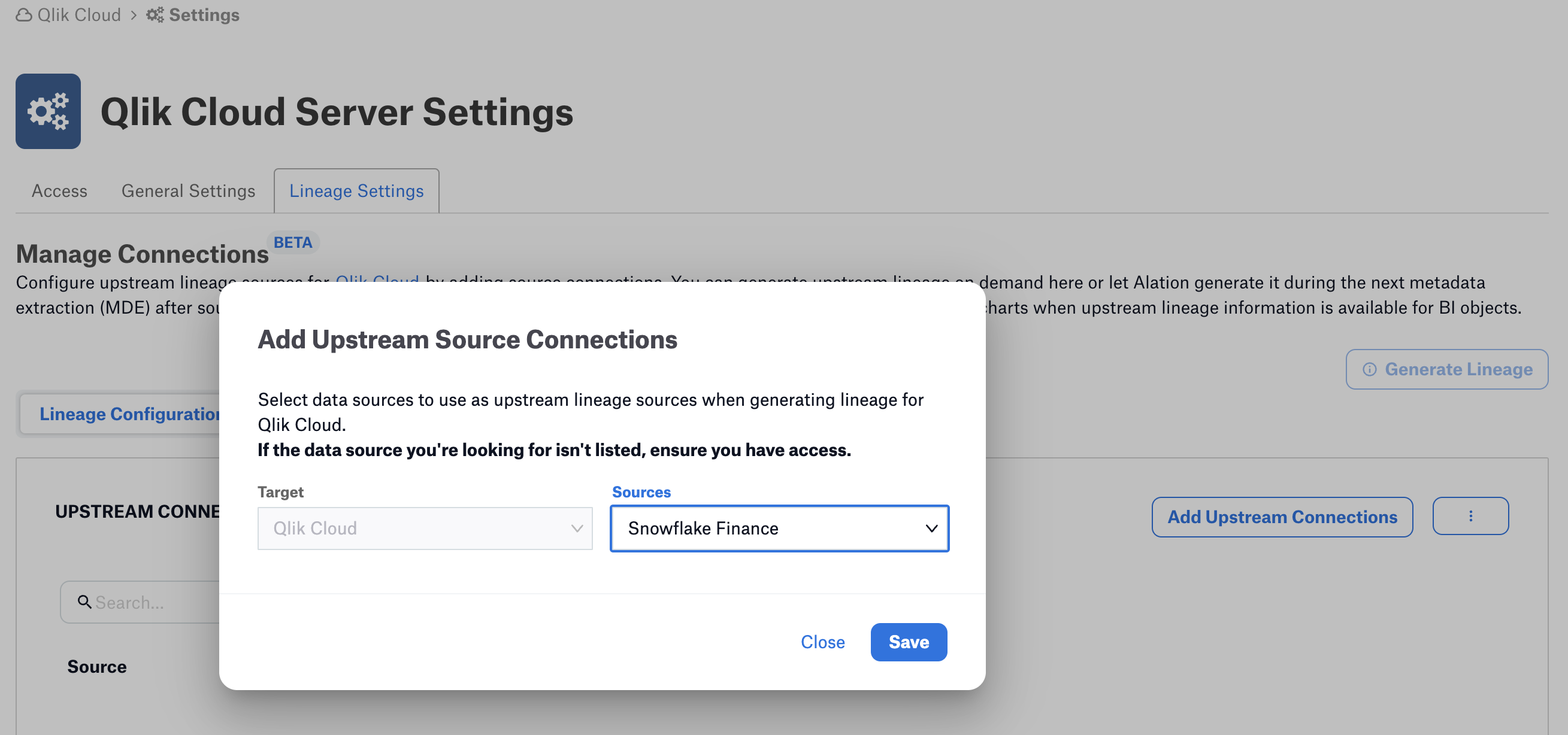Click the BETA badge next to Manage Connections
Image resolution: width=1568 pixels, height=735 pixels.
(x=293, y=242)
